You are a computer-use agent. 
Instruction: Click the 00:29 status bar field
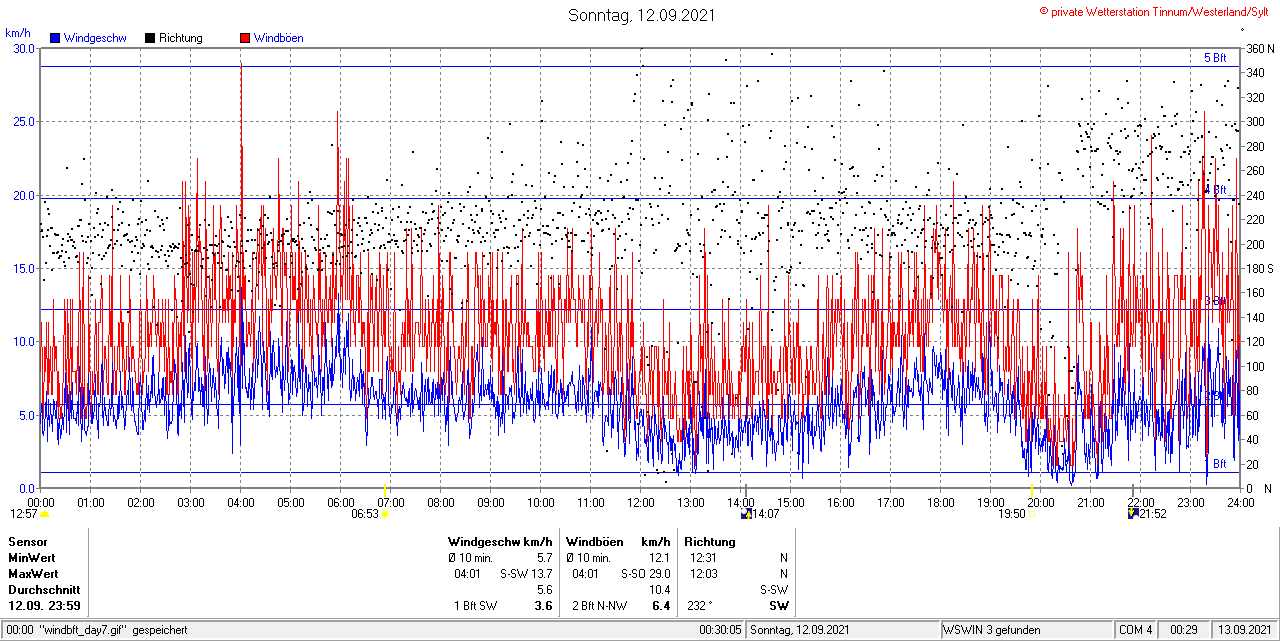tap(1184, 630)
